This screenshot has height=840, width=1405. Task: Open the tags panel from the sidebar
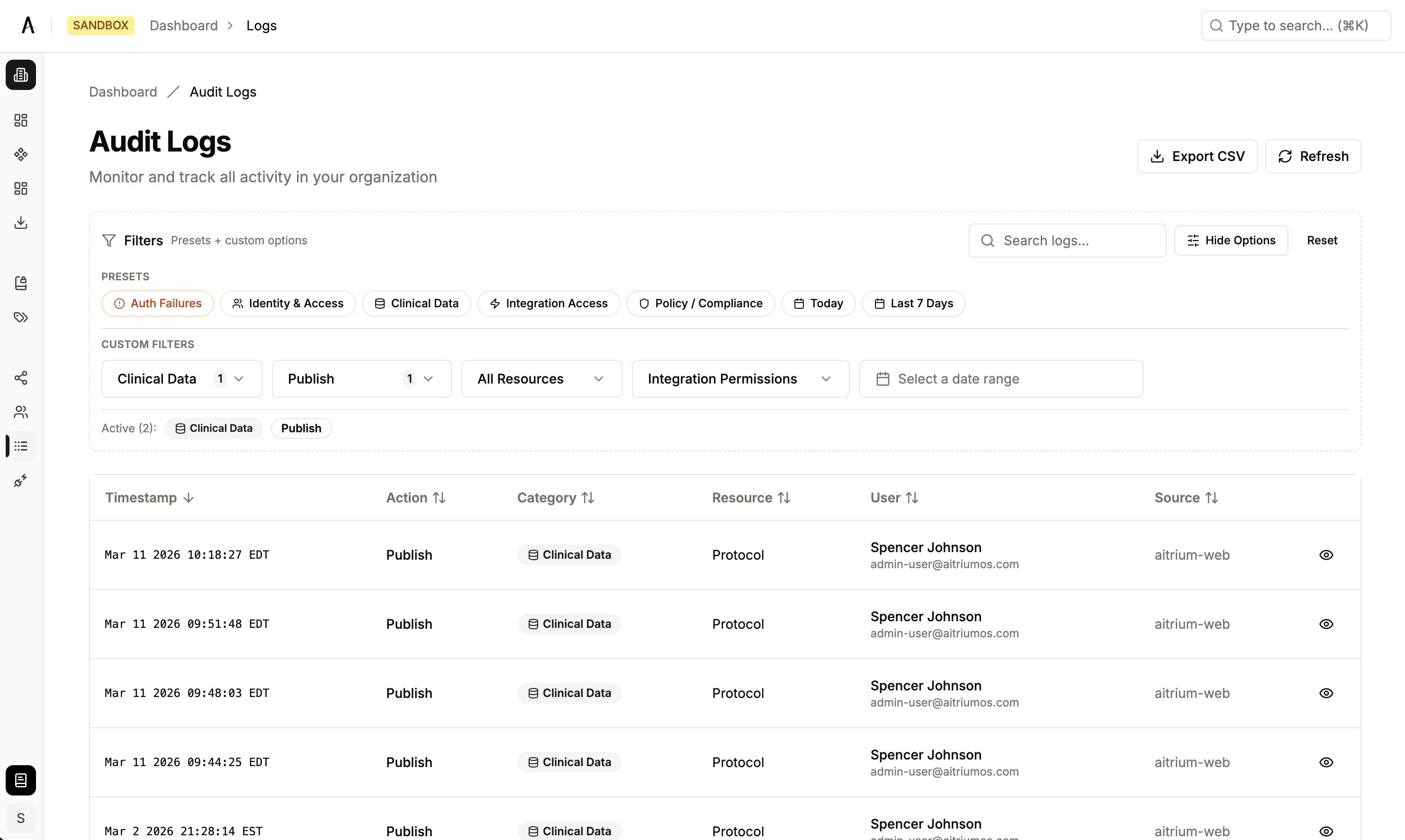(21, 318)
